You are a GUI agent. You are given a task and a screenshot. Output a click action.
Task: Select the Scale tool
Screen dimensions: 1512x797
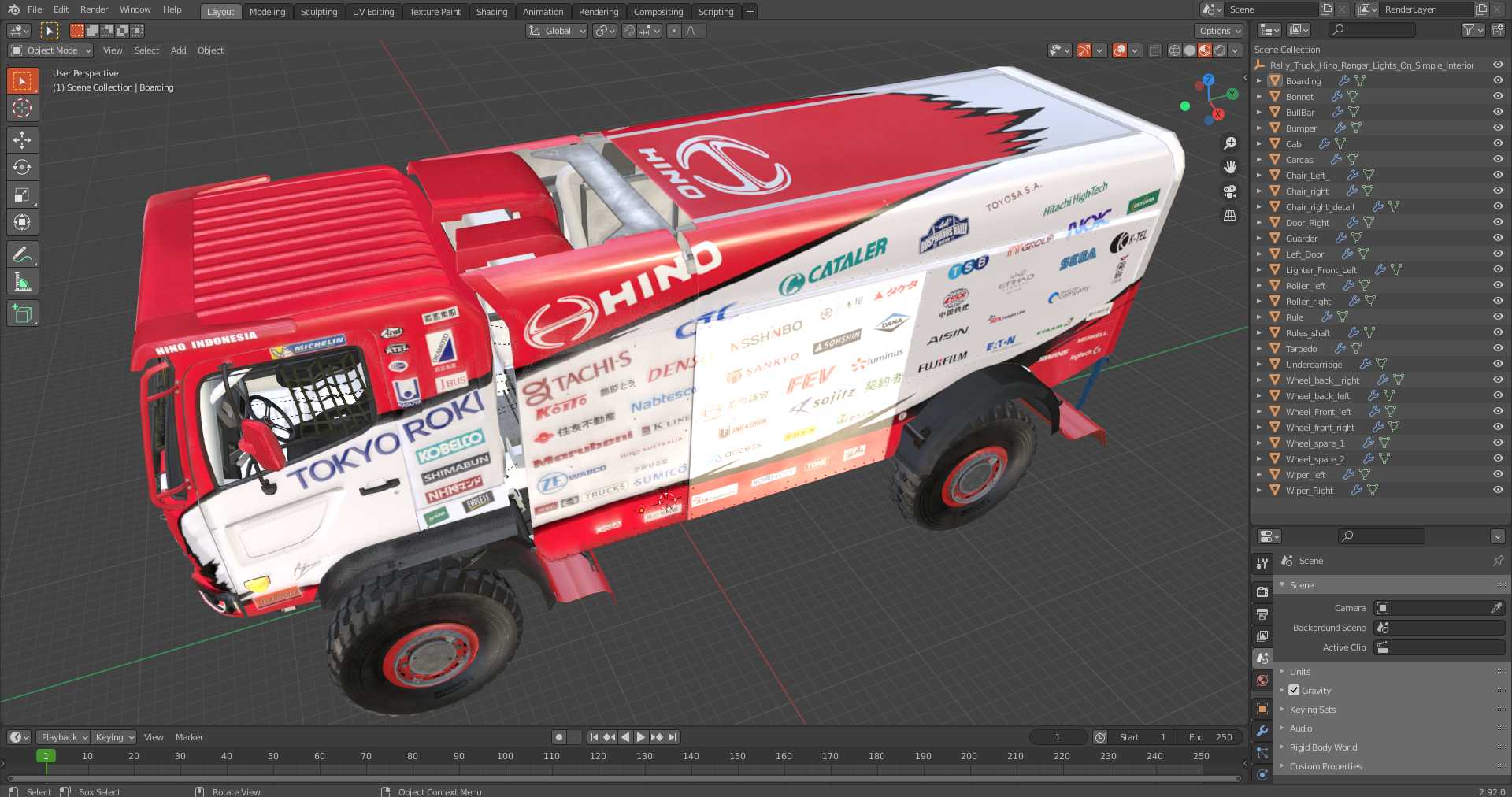[x=22, y=195]
